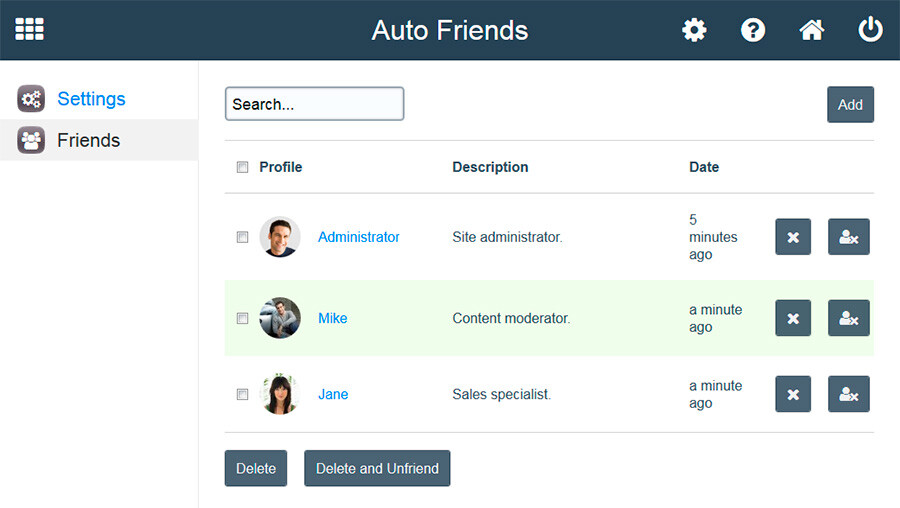Open the apps grid menu icon
This screenshot has width=900, height=508.
pyautogui.click(x=29, y=29)
